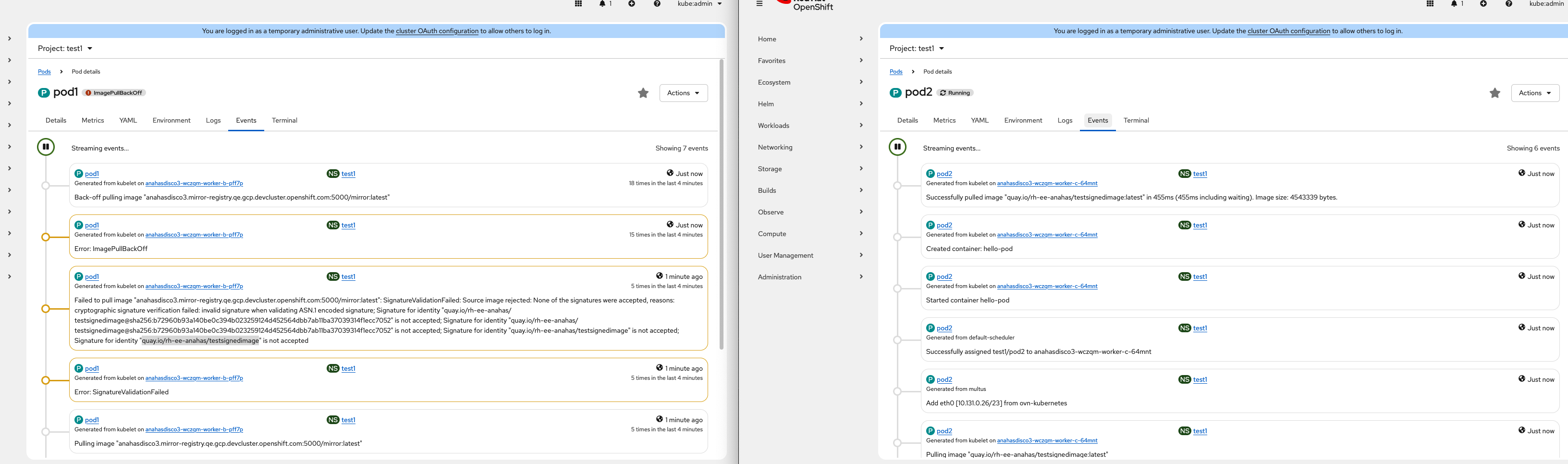Open the YAML tab of pod1
The width and height of the screenshot is (1568, 464).
pyautogui.click(x=128, y=121)
